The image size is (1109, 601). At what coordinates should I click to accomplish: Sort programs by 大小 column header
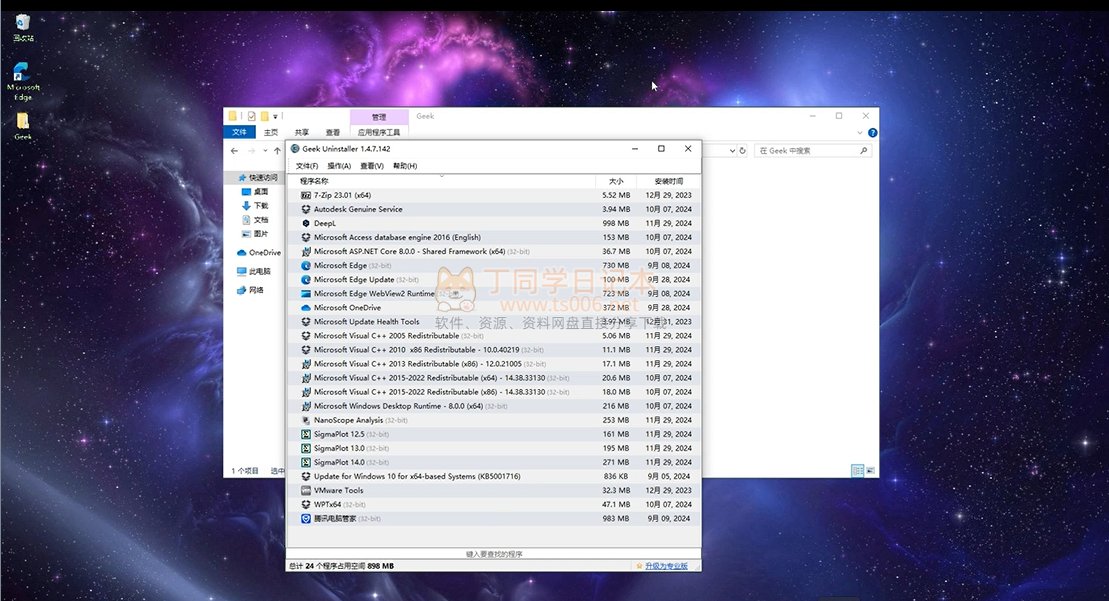point(615,181)
